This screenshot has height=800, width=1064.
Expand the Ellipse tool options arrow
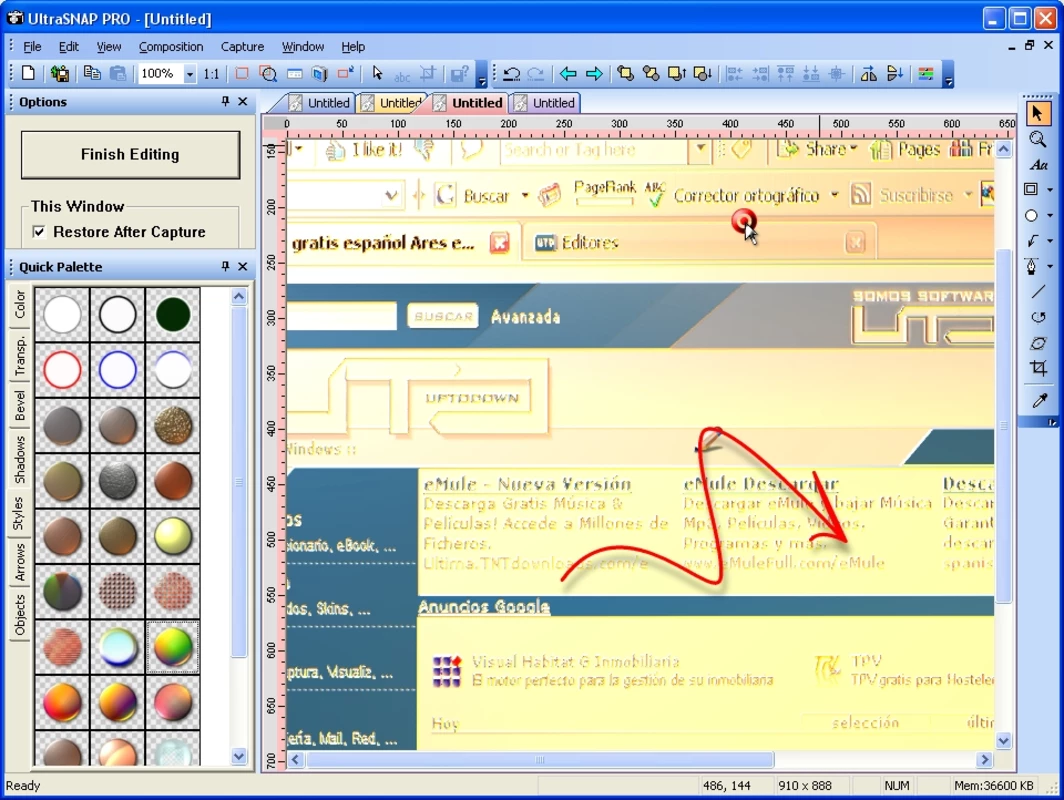point(1050,216)
